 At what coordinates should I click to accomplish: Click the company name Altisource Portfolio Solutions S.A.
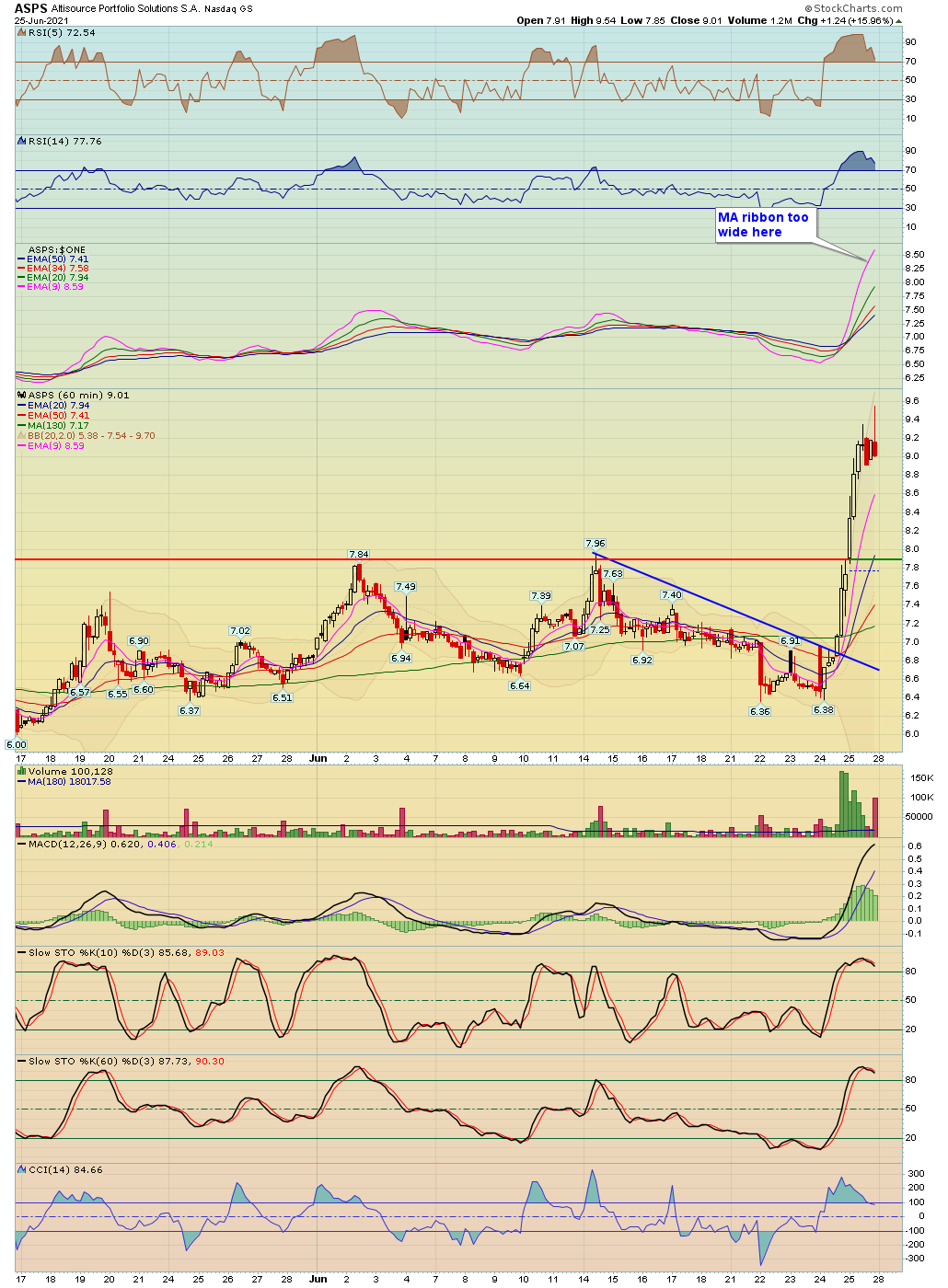(x=126, y=9)
